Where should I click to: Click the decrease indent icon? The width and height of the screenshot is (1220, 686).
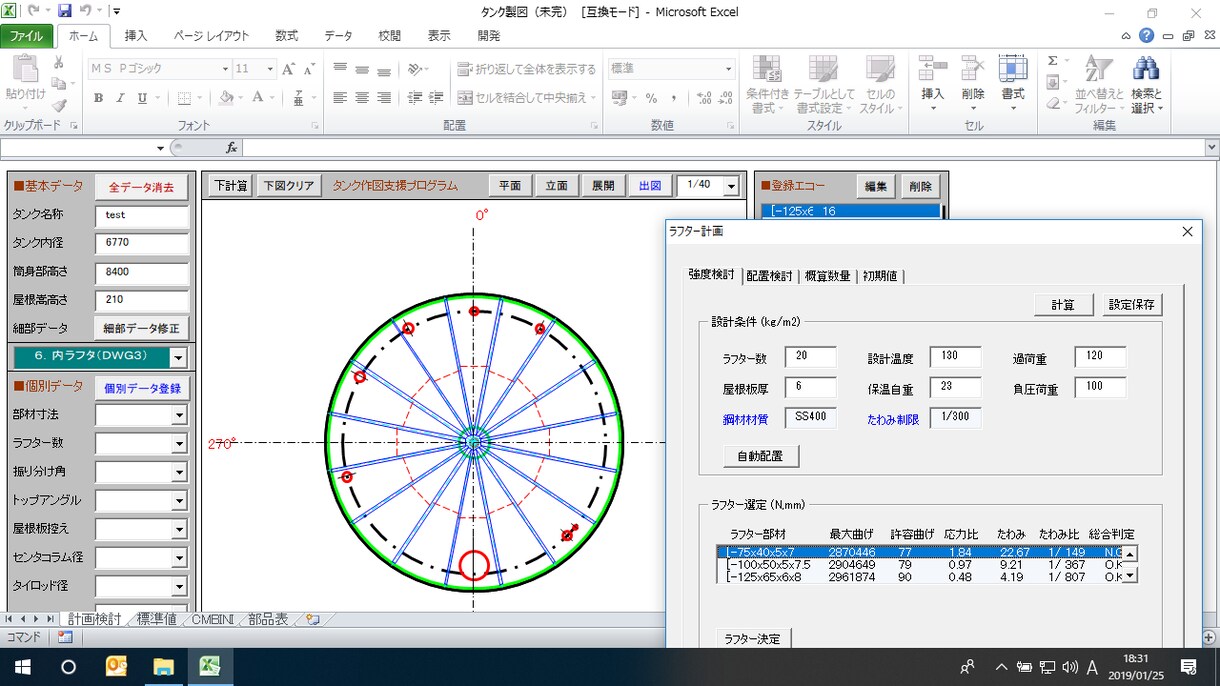coord(415,98)
